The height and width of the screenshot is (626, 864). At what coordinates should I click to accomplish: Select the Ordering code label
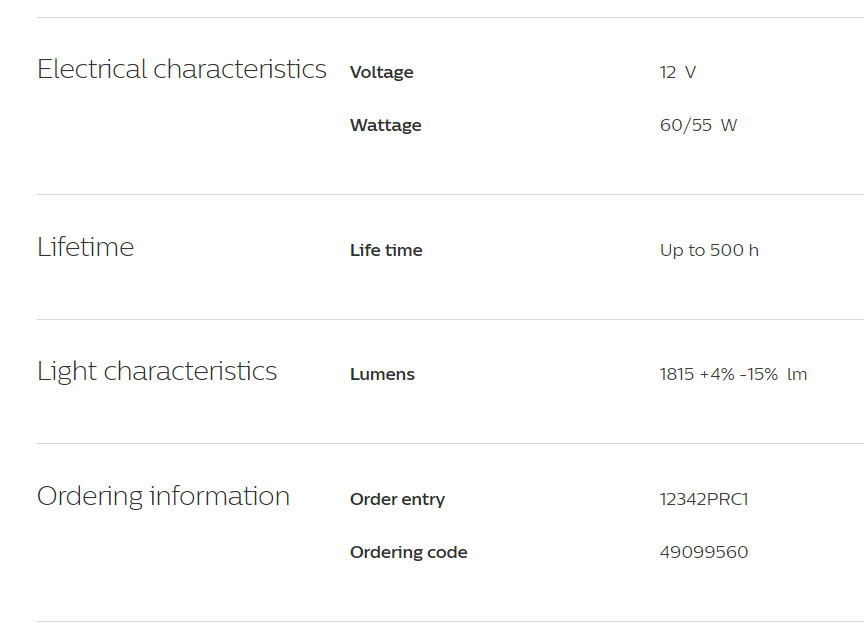coord(409,552)
